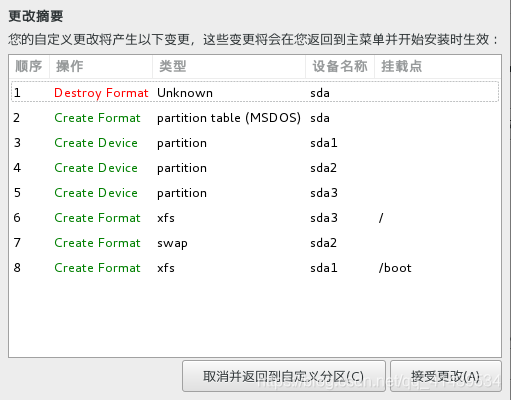Select the swap format row

pyautogui.click(x=255, y=243)
